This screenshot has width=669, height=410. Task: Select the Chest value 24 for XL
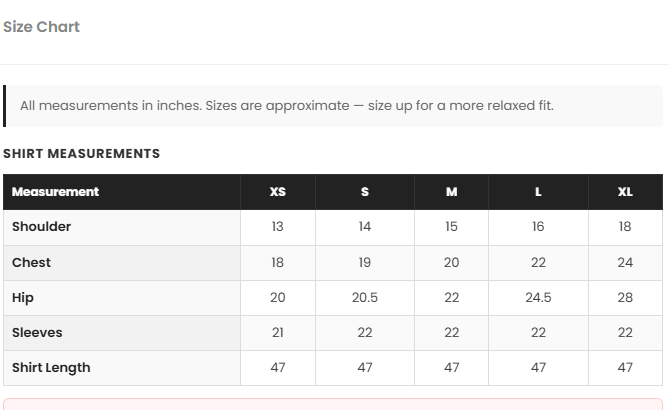(x=625, y=262)
